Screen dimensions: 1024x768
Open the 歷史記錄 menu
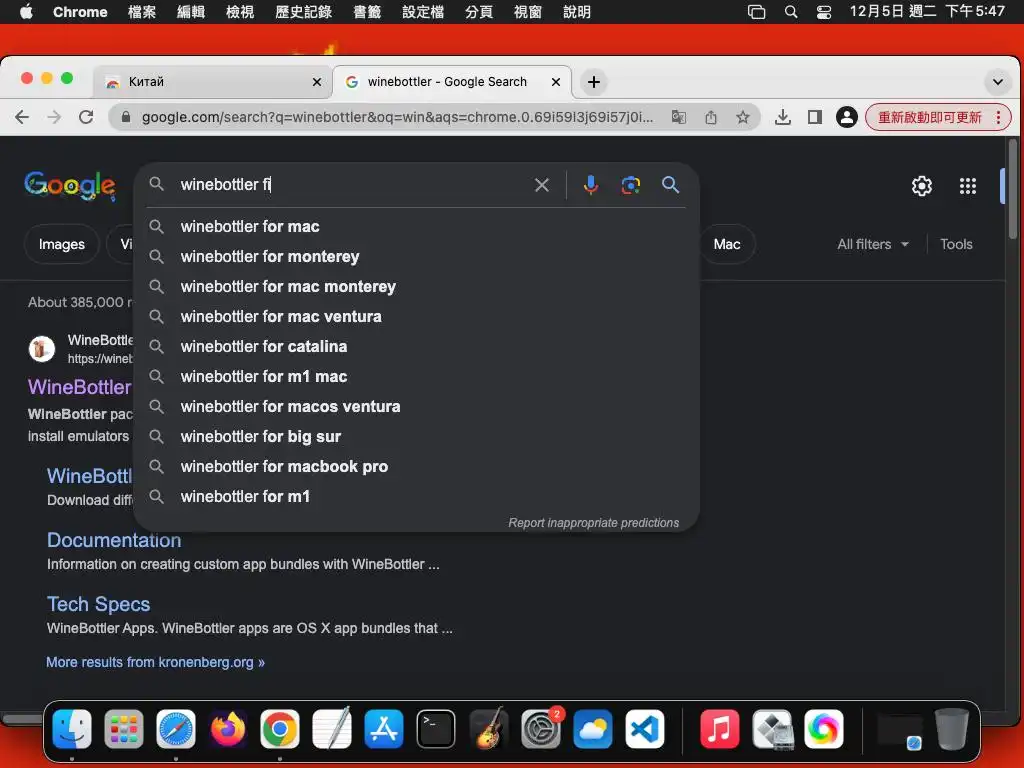[303, 12]
